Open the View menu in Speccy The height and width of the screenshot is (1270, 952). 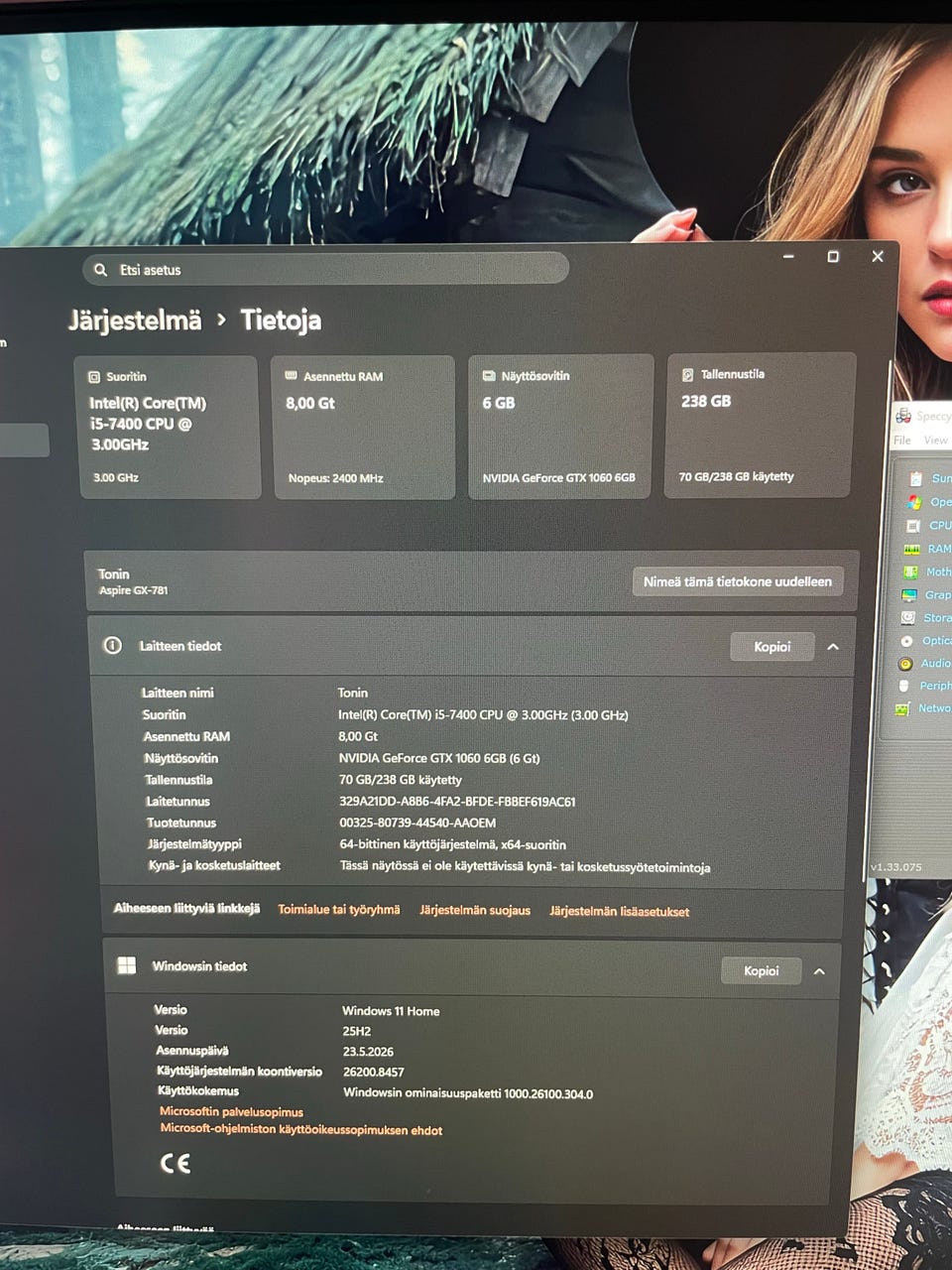tap(936, 440)
